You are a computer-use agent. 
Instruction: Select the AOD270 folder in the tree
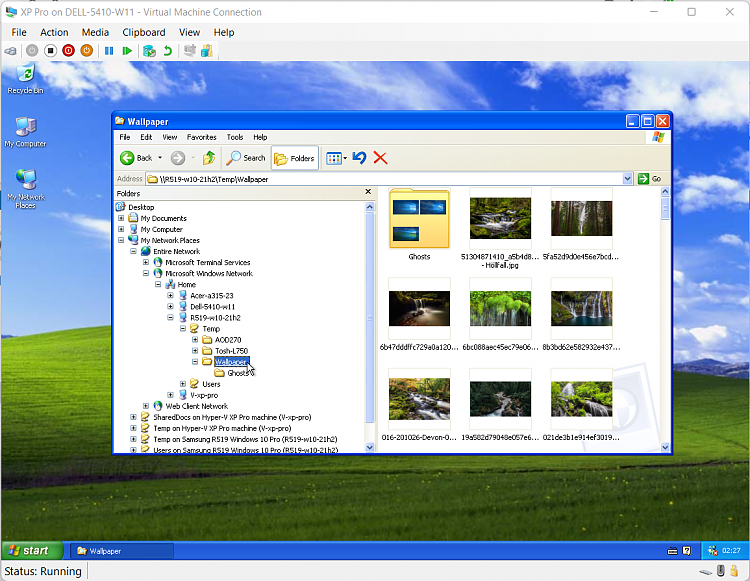coord(228,340)
